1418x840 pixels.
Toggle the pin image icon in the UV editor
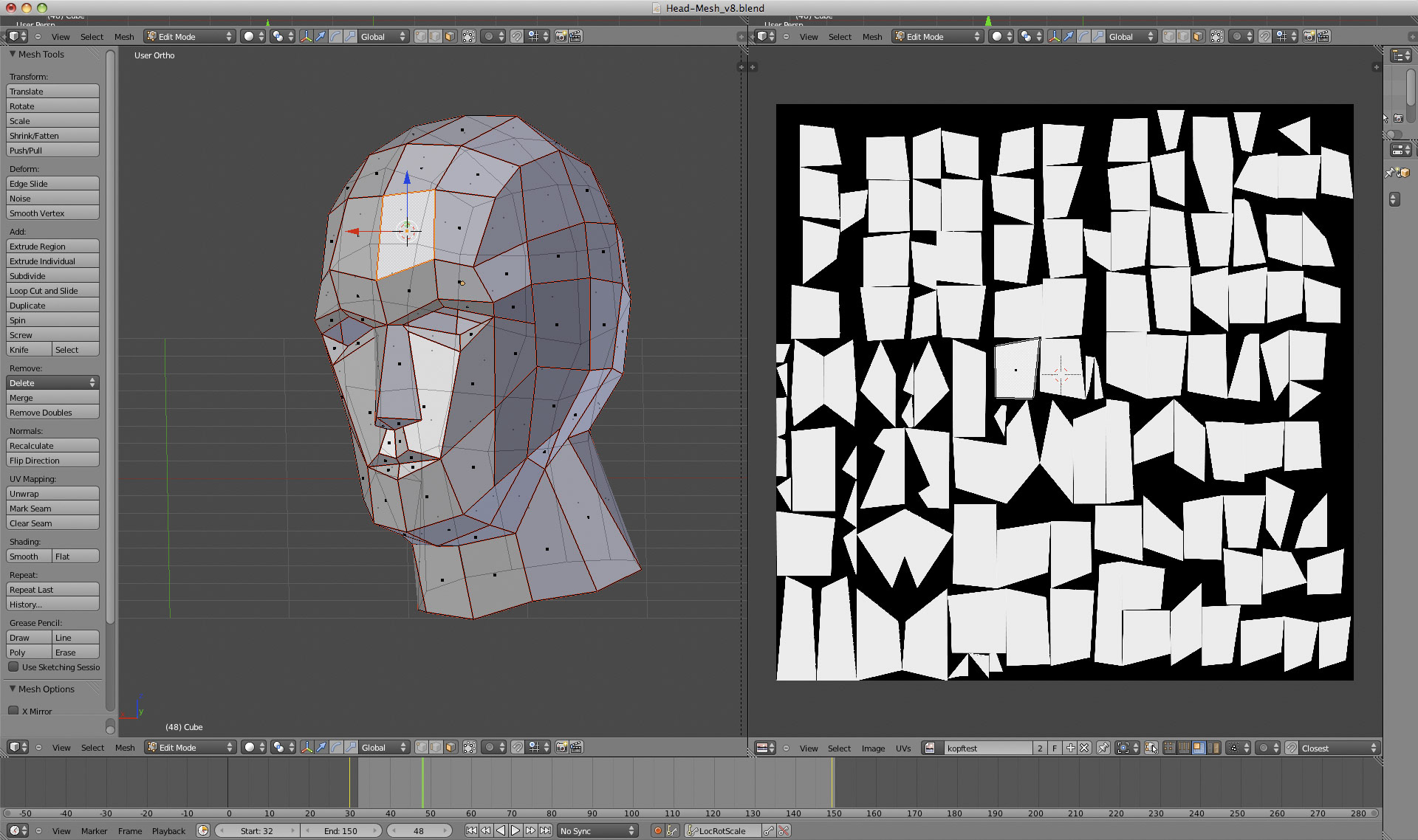click(x=1103, y=748)
